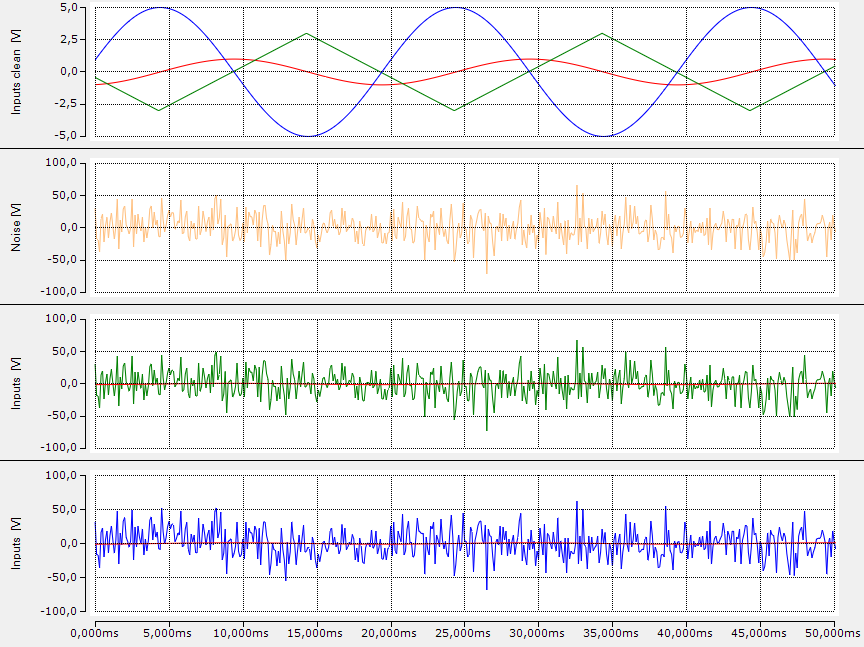
Task: Click the 45,000ms time axis label
Action: pyautogui.click(x=758, y=633)
